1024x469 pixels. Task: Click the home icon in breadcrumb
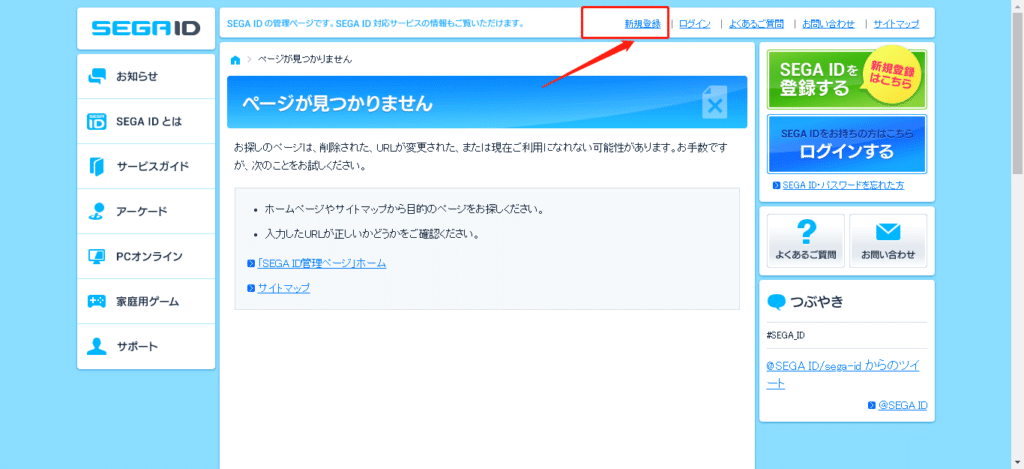coord(236,59)
